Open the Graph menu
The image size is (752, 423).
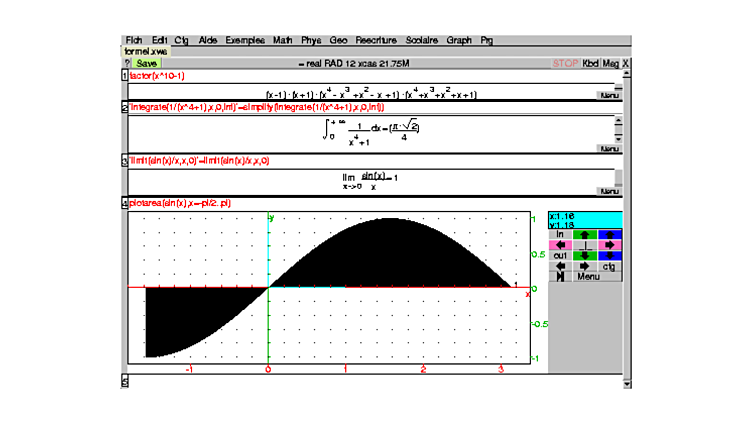[x=459, y=40]
